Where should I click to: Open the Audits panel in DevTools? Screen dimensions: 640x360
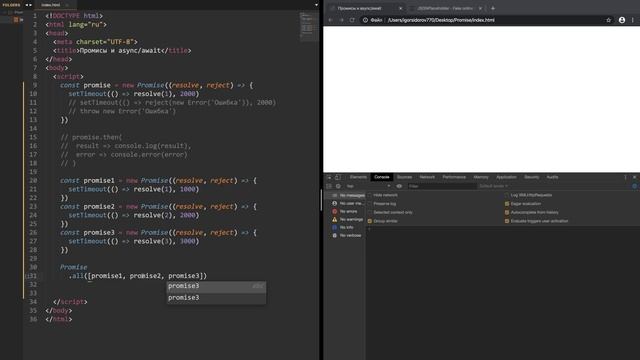pos(552,177)
